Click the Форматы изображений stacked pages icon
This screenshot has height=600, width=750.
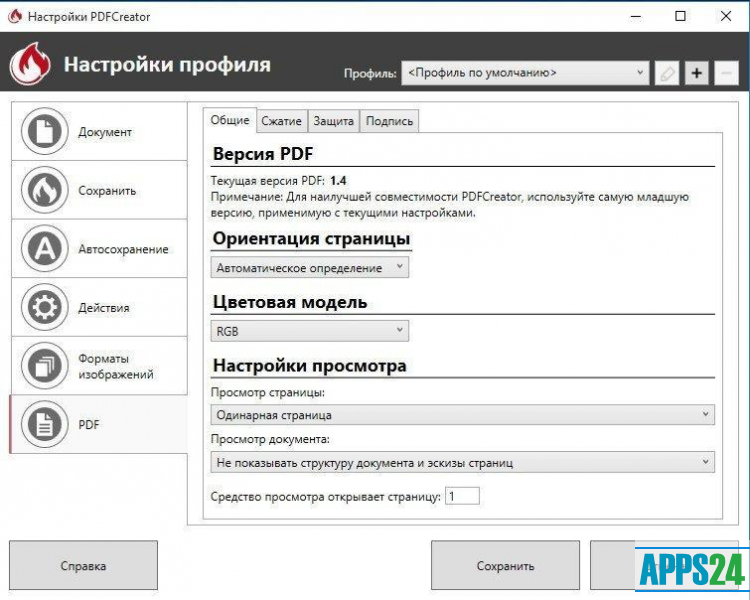[x=44, y=366]
